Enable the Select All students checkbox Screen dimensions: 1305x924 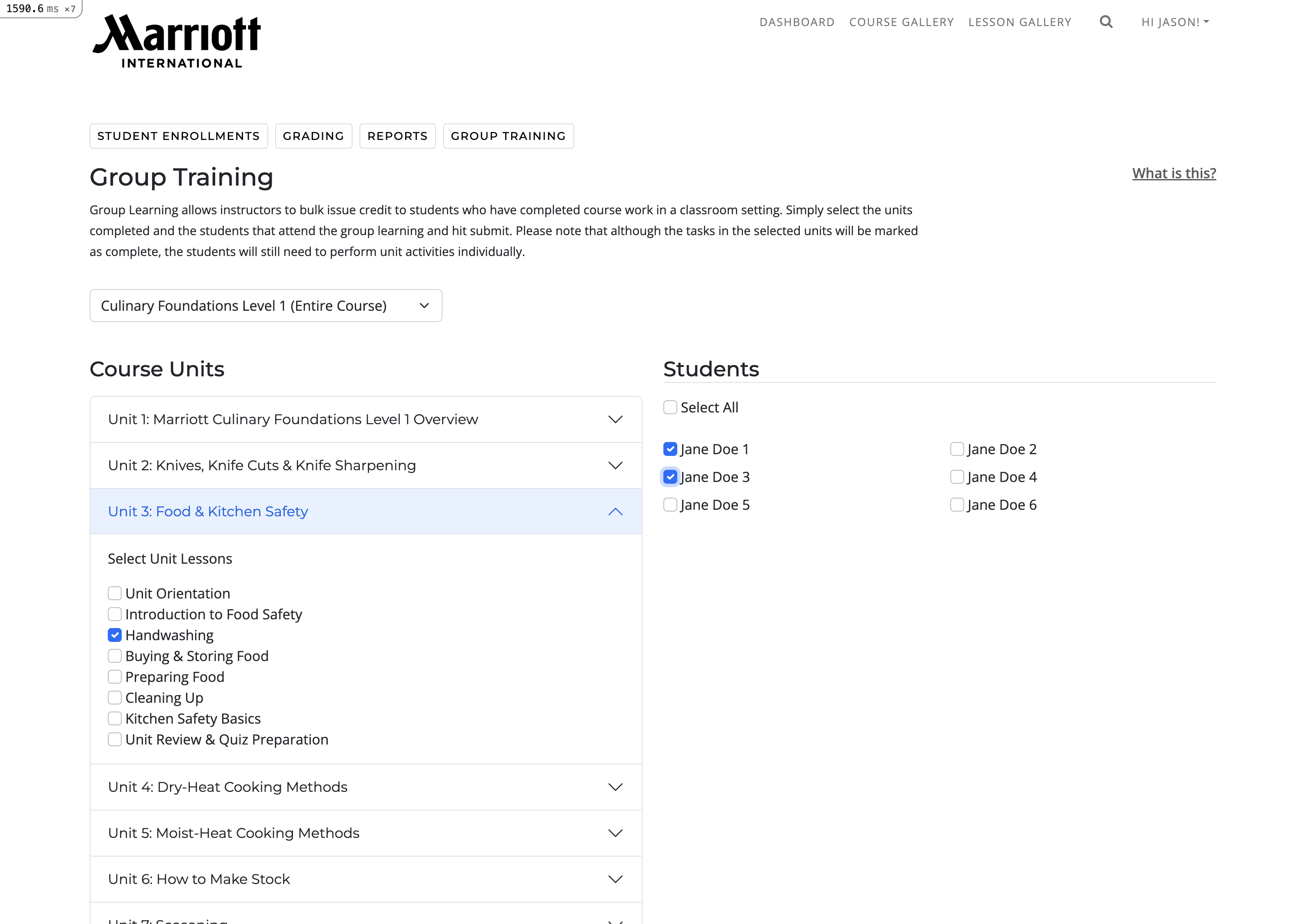click(x=670, y=407)
